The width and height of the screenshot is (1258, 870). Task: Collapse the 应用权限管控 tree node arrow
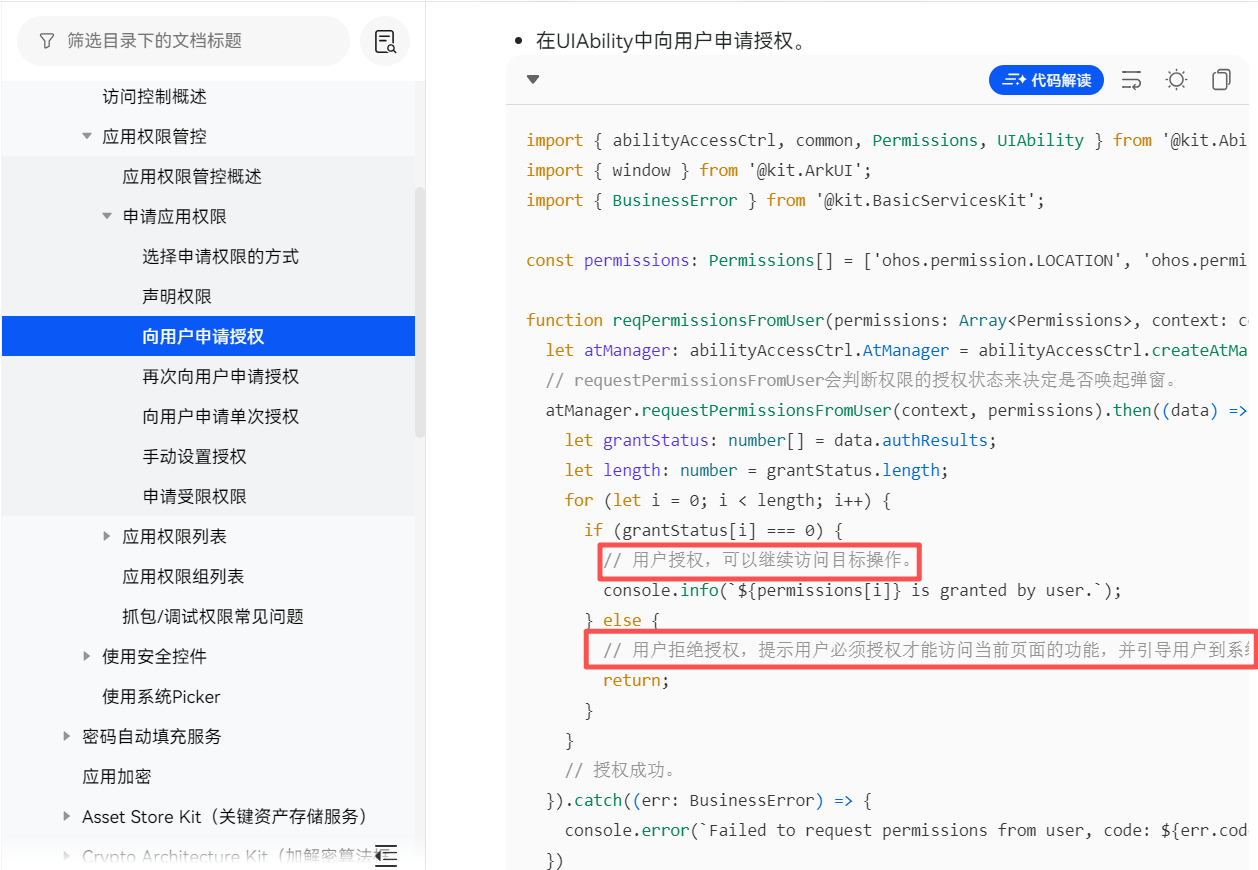pyautogui.click(x=87, y=136)
